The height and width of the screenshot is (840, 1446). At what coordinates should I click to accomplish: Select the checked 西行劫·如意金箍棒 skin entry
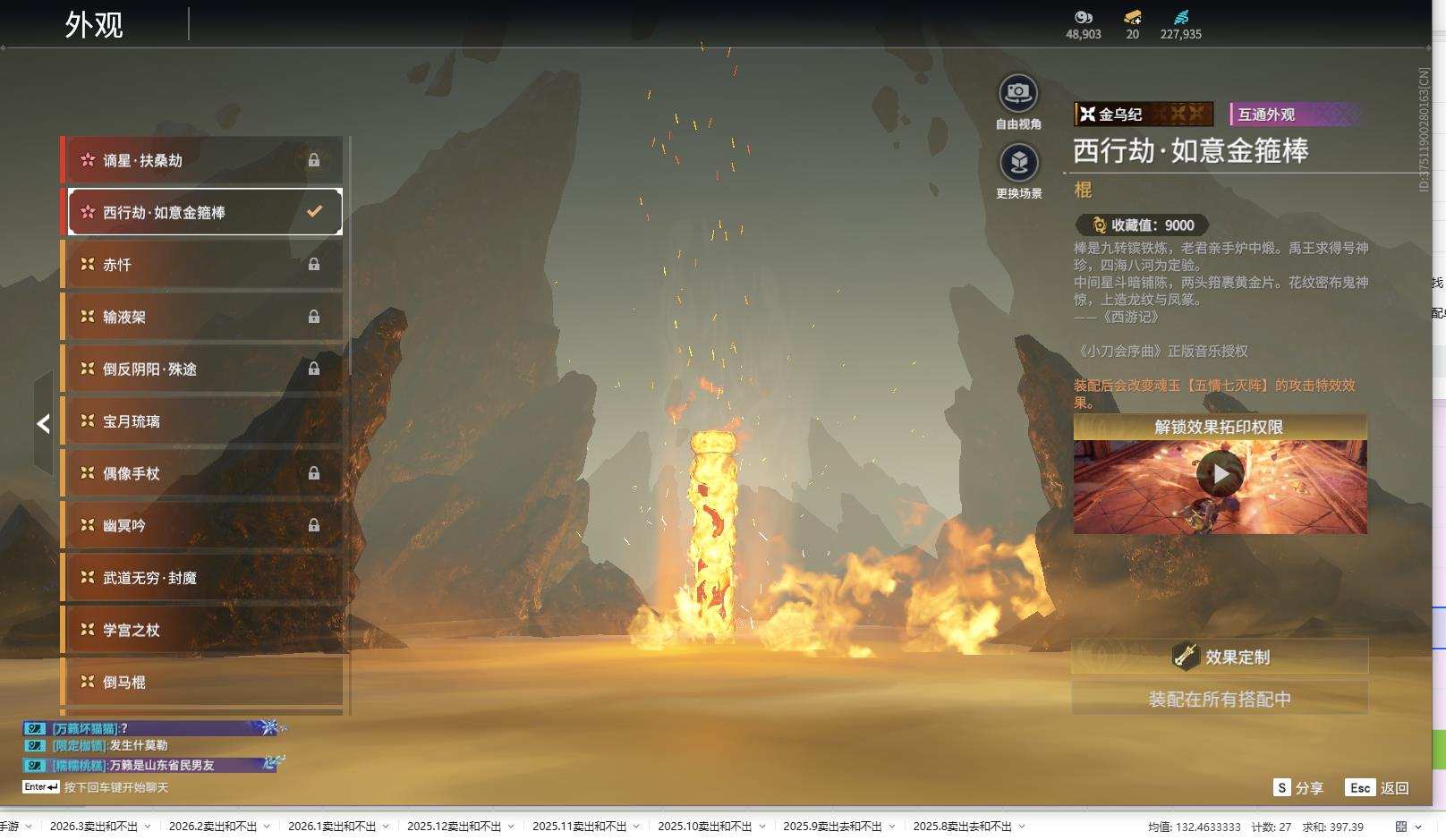coord(205,212)
